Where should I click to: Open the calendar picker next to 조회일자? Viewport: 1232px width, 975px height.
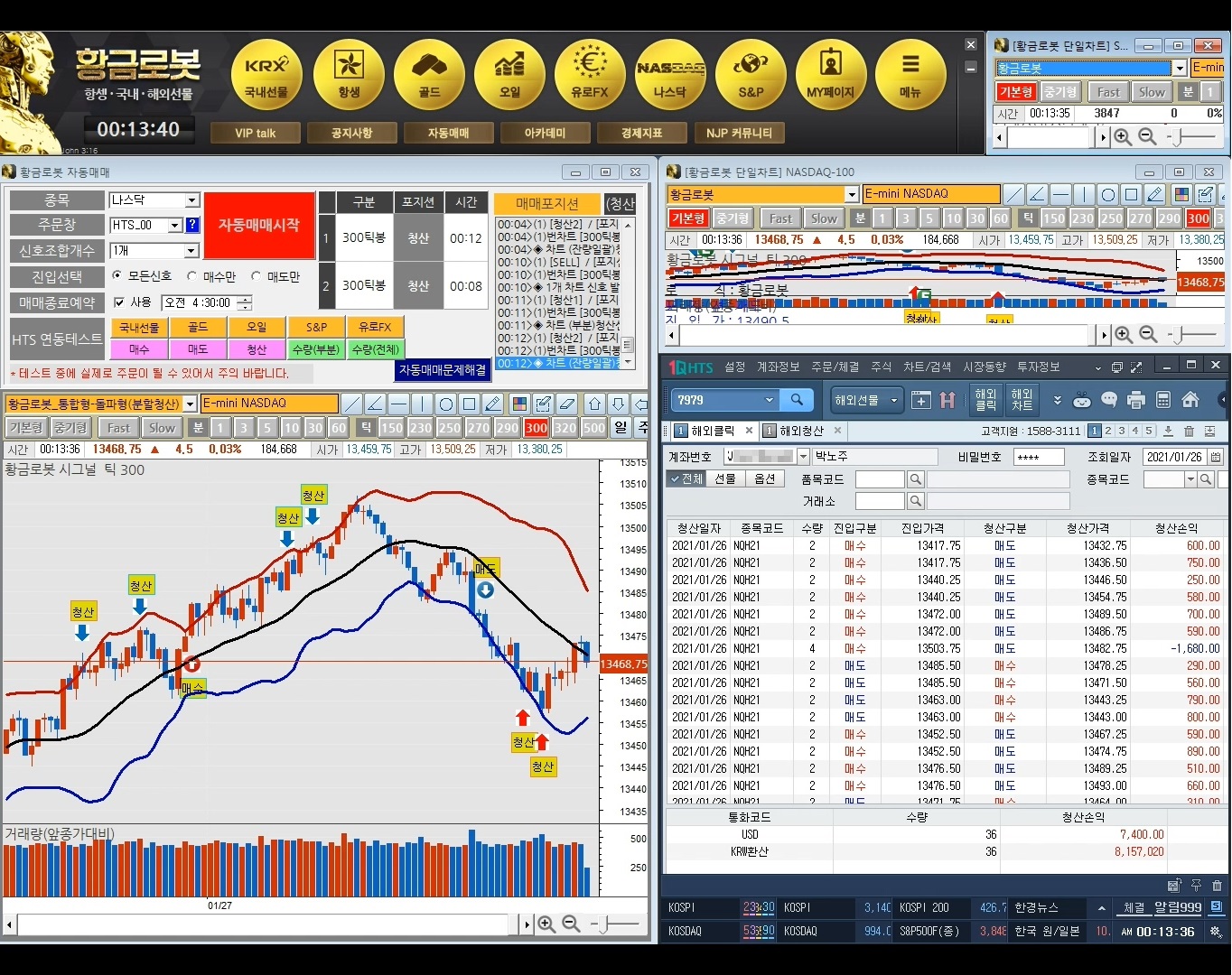(x=1216, y=457)
